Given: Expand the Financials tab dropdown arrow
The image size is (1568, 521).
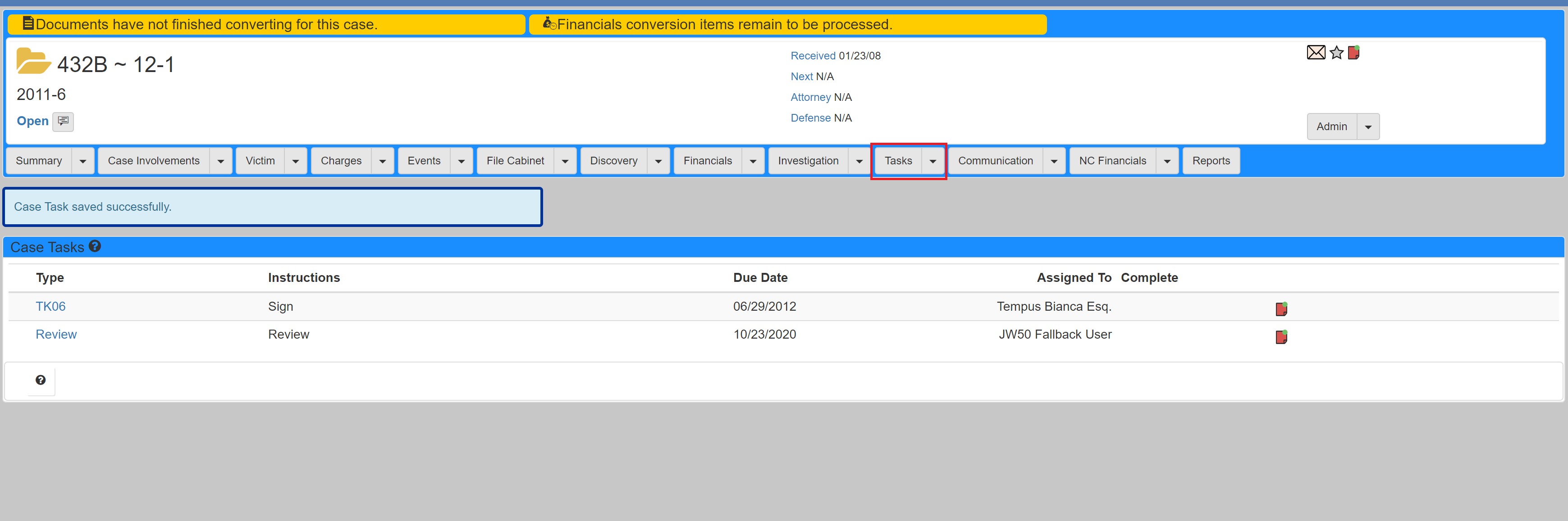Looking at the screenshot, I should tap(749, 161).
